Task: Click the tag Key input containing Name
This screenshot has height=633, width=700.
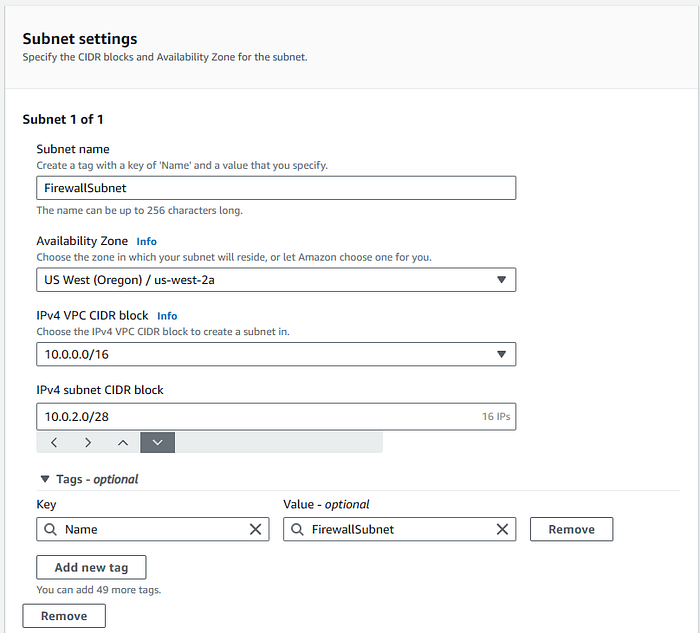Action: tap(150, 529)
